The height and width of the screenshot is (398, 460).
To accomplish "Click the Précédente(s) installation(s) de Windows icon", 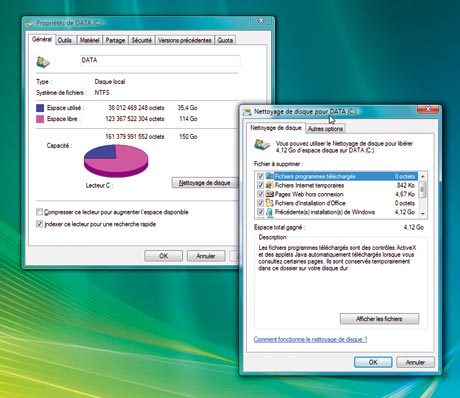I will click(x=270, y=212).
